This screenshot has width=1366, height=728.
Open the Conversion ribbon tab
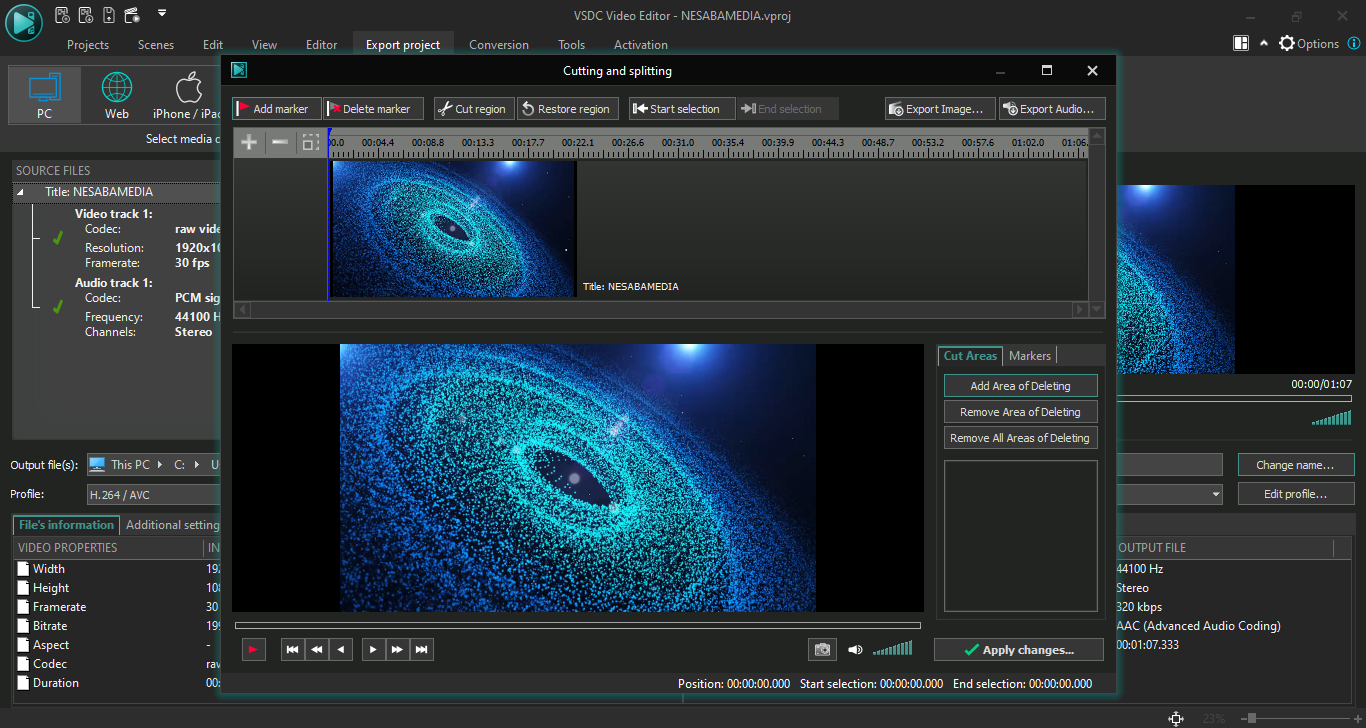click(499, 45)
